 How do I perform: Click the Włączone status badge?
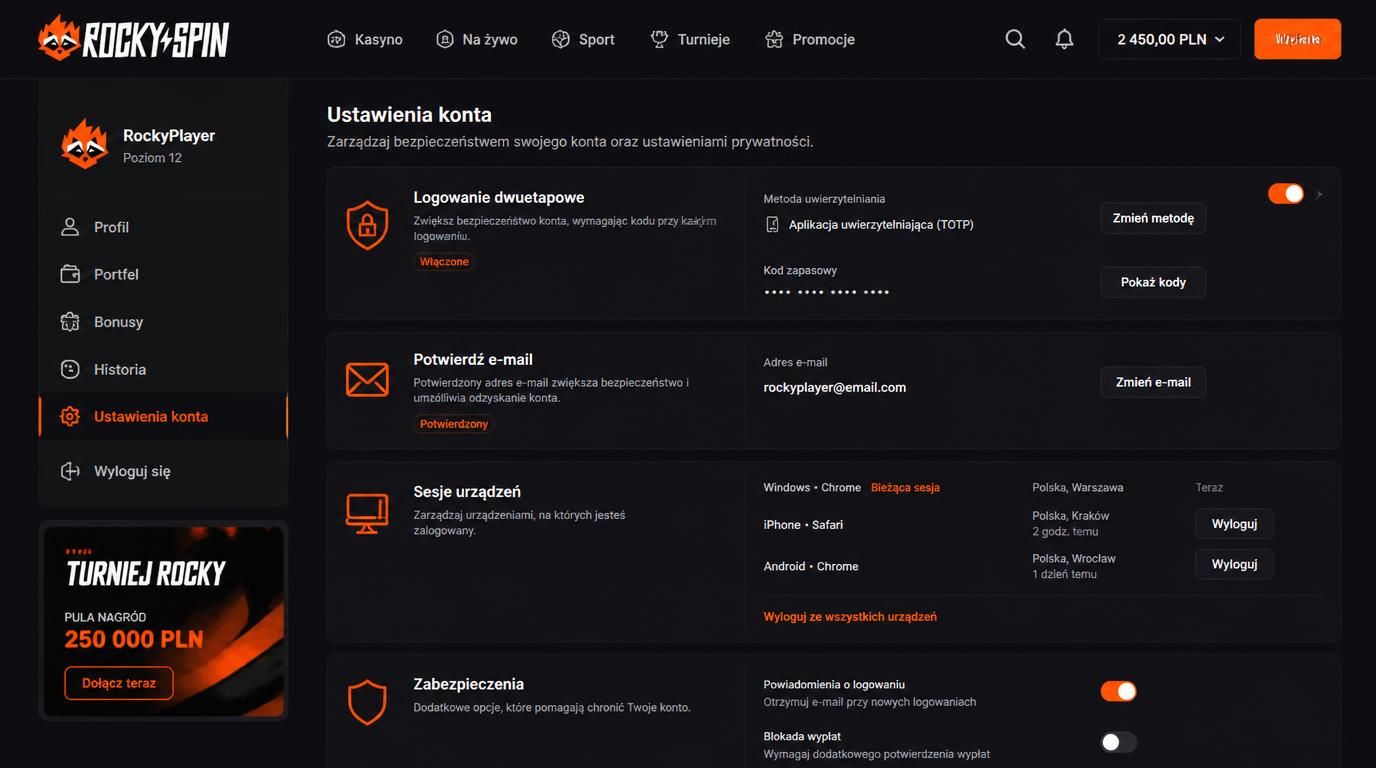pos(444,261)
